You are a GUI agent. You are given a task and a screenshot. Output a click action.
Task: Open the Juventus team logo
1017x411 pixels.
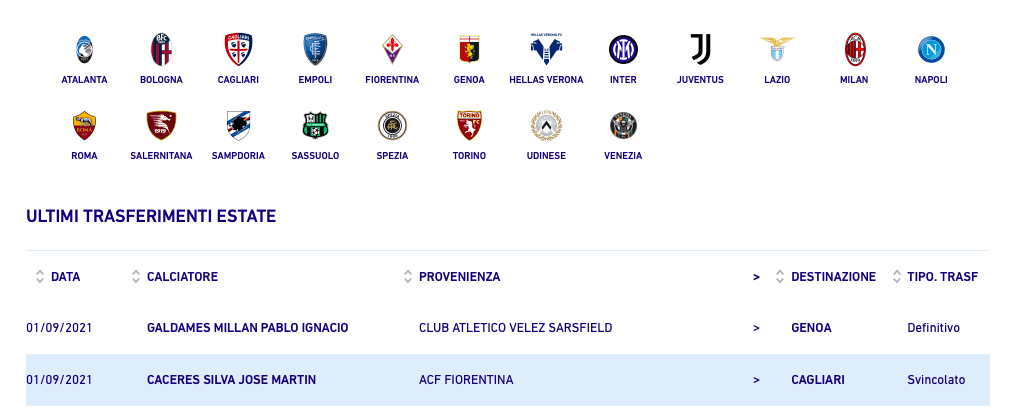[700, 49]
